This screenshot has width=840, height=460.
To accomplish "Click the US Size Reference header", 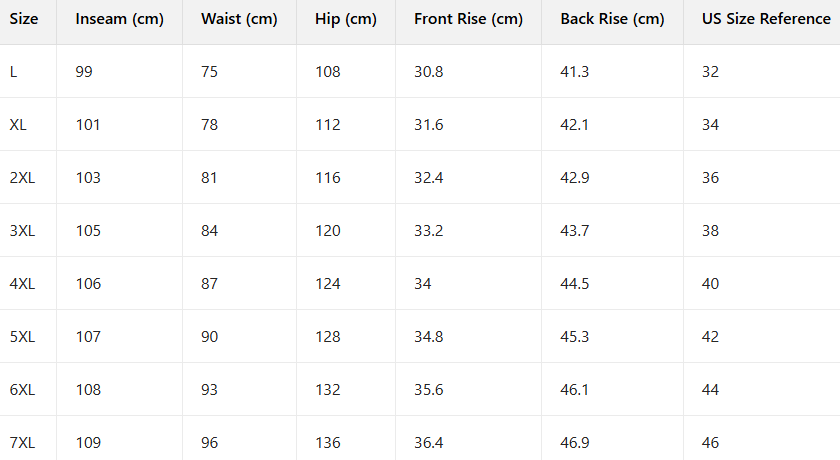I will pyautogui.click(x=766, y=19).
